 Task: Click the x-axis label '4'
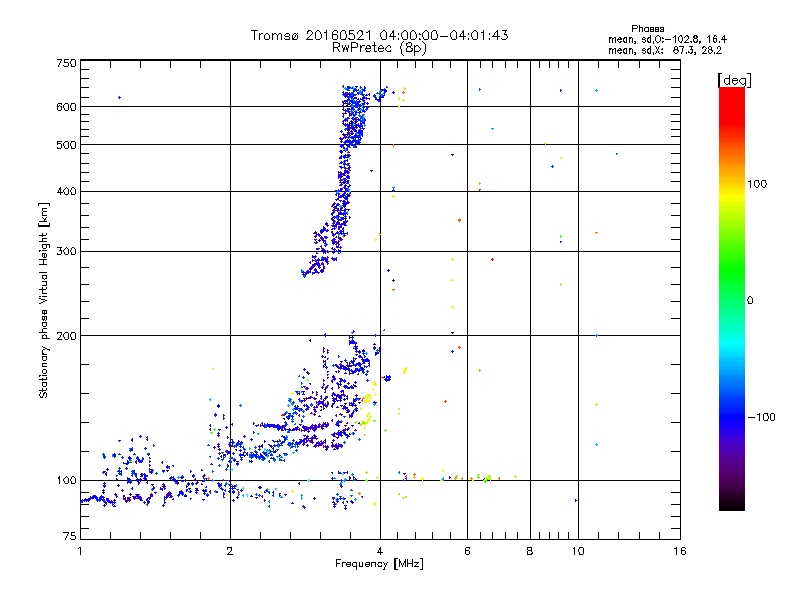(x=380, y=551)
